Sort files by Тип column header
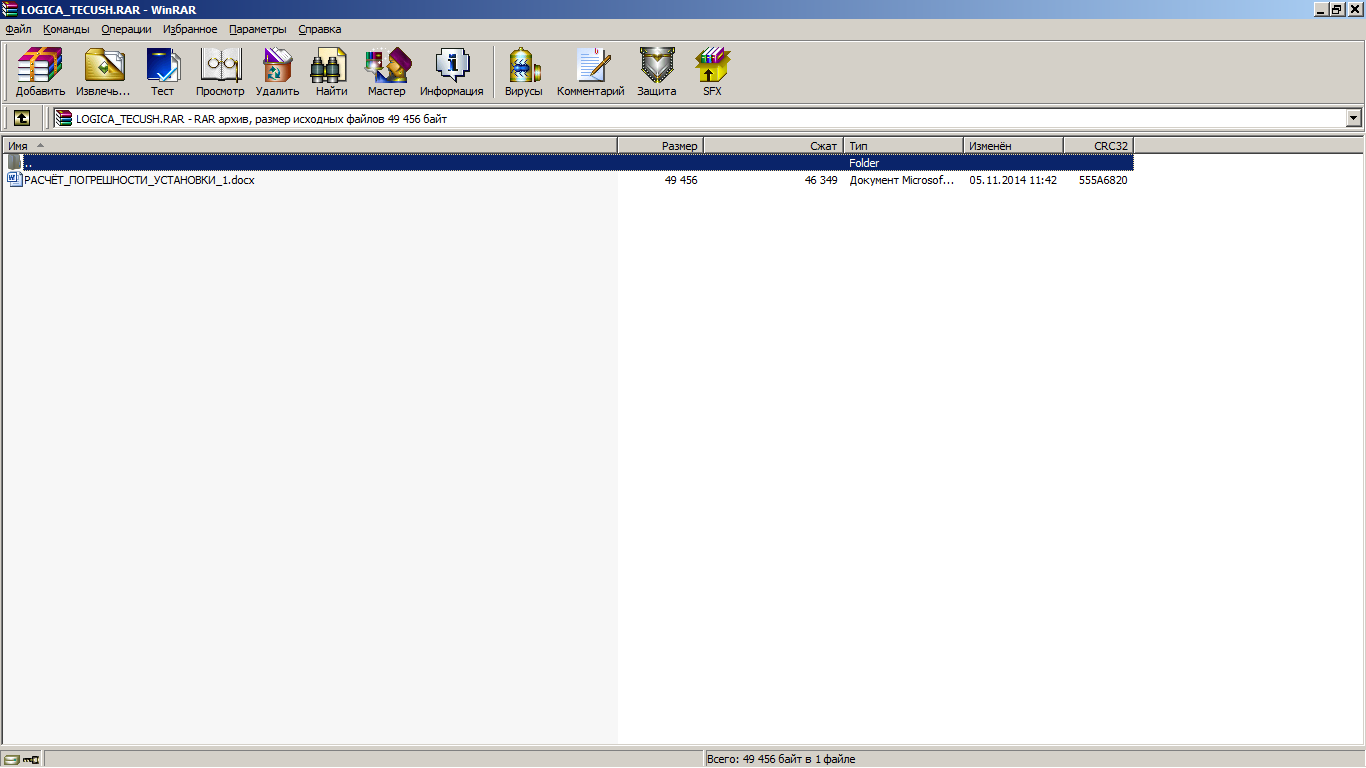This screenshot has width=1366, height=768. [x=904, y=146]
